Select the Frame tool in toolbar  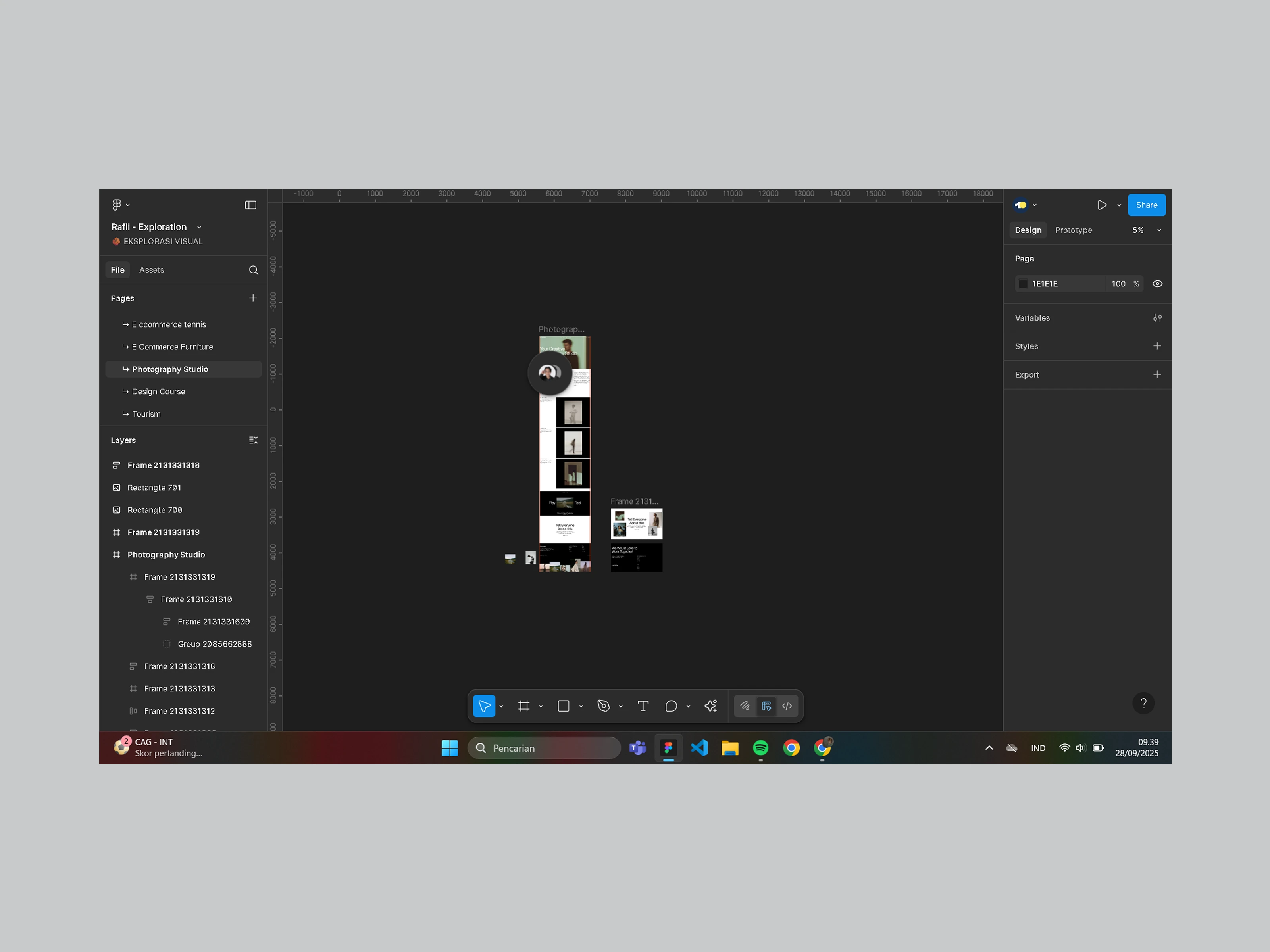click(523, 706)
